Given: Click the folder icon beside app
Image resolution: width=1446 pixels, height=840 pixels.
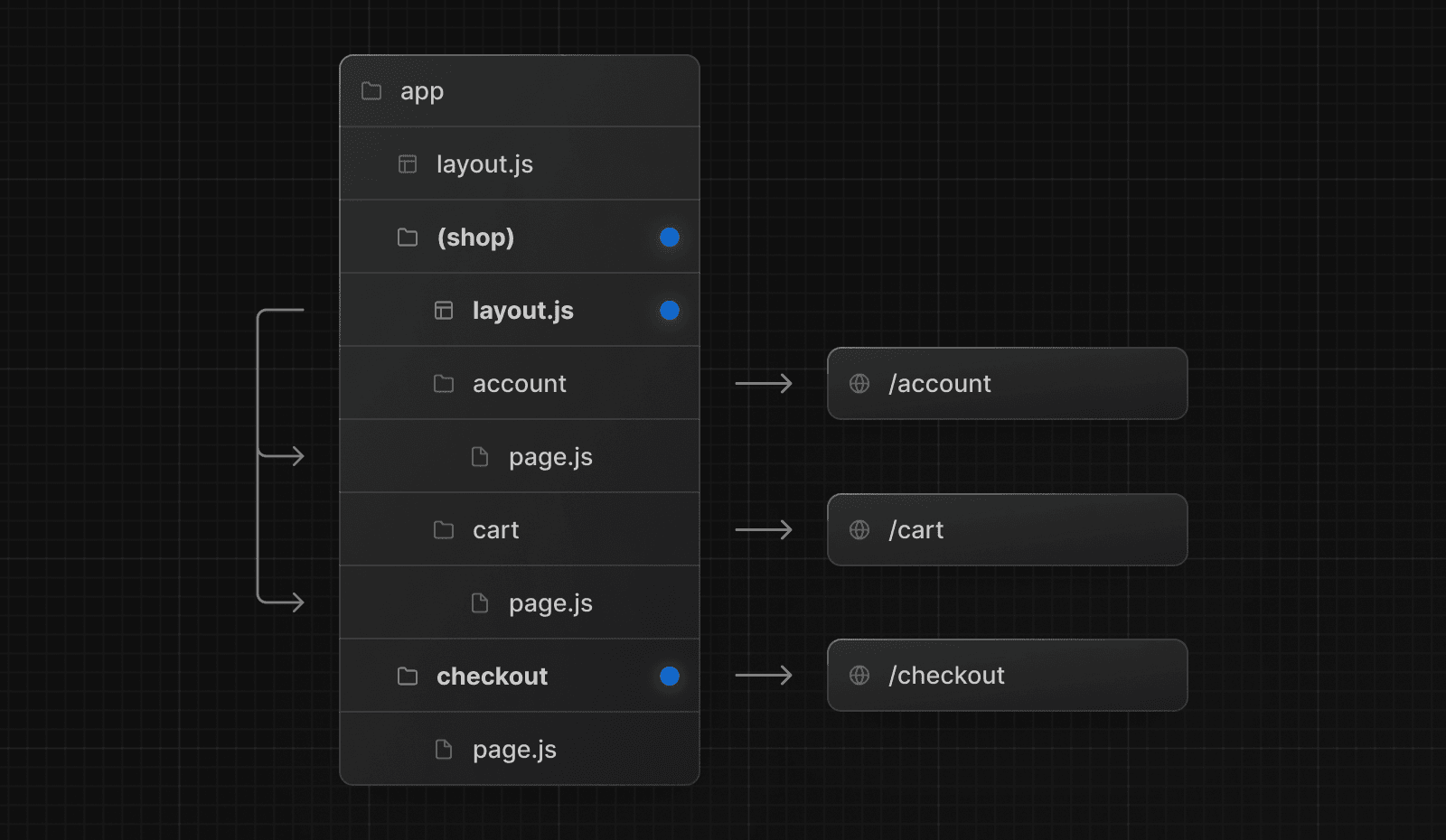Looking at the screenshot, I should pyautogui.click(x=371, y=90).
